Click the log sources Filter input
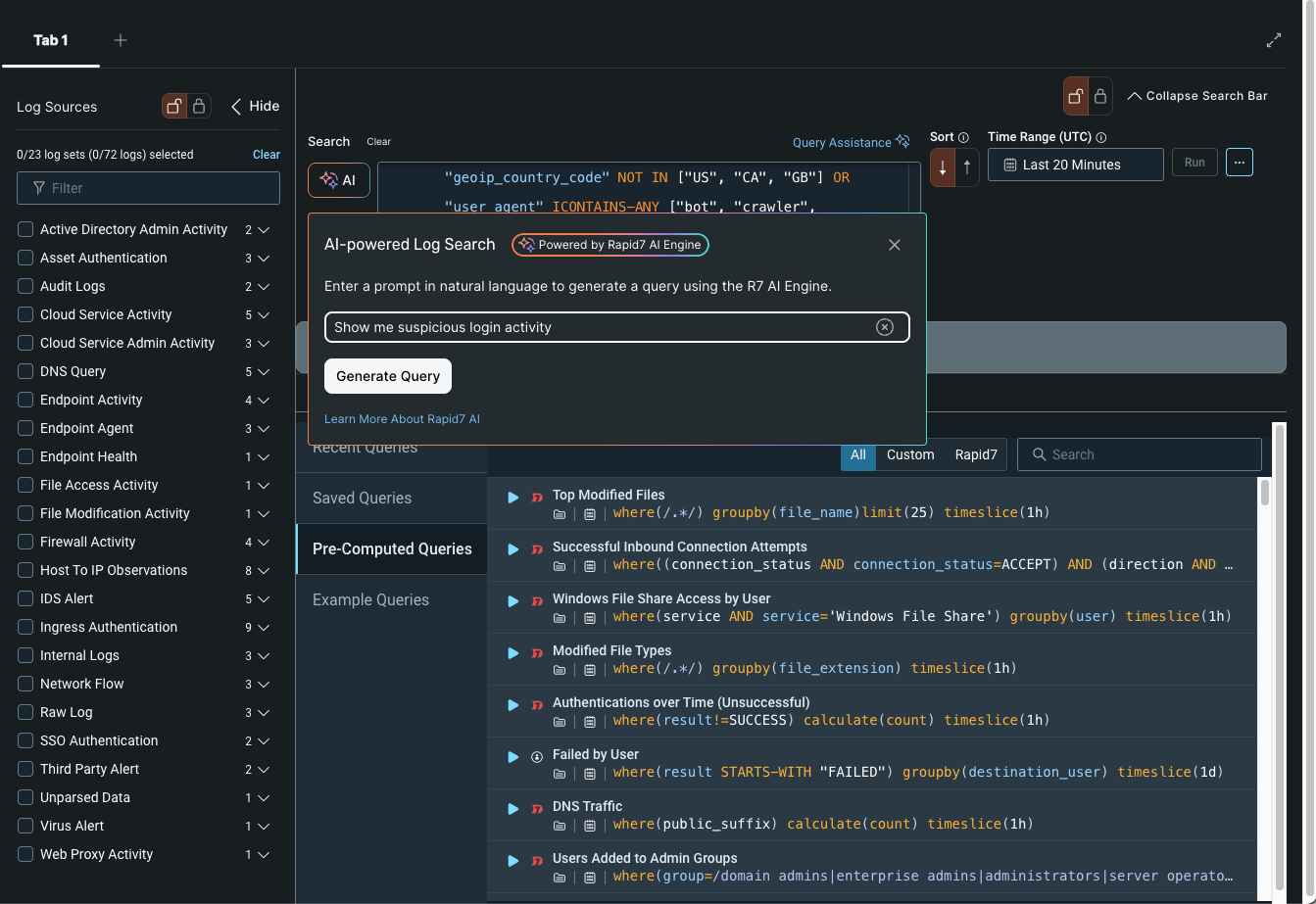Viewport: 1316px width, 904px height. [148, 188]
